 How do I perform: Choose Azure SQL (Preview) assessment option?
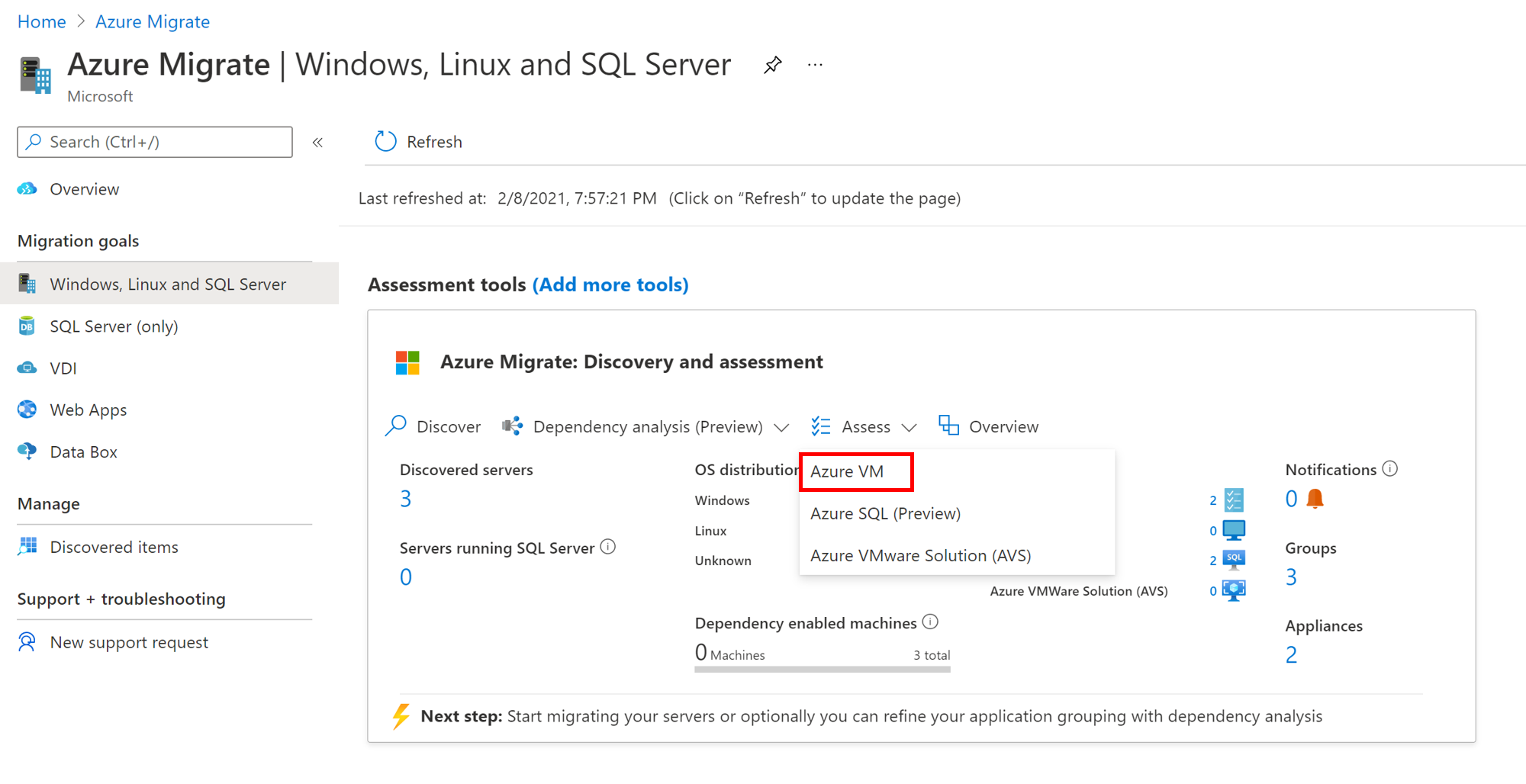885,513
